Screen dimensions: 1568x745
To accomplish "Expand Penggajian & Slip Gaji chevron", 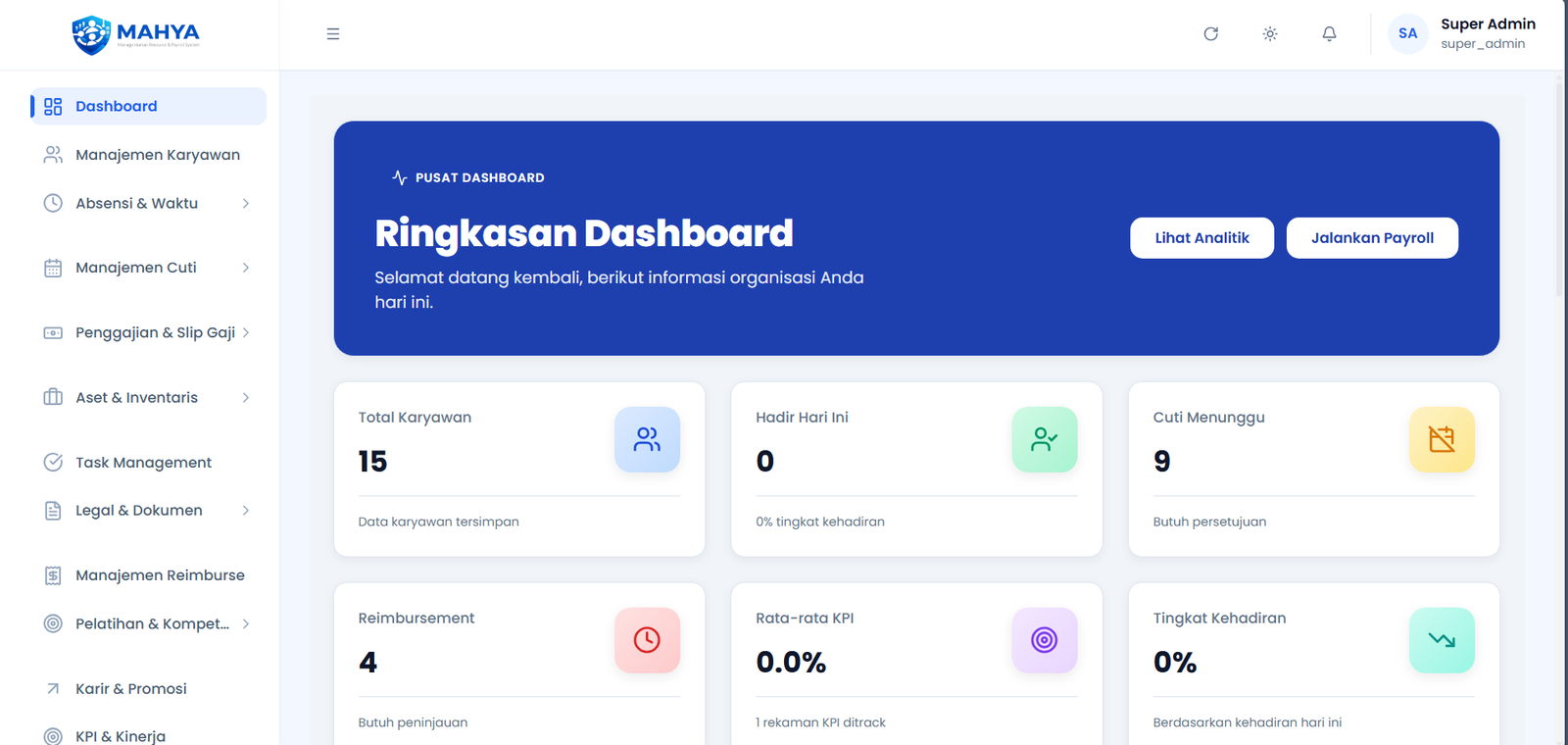I will pos(246,332).
